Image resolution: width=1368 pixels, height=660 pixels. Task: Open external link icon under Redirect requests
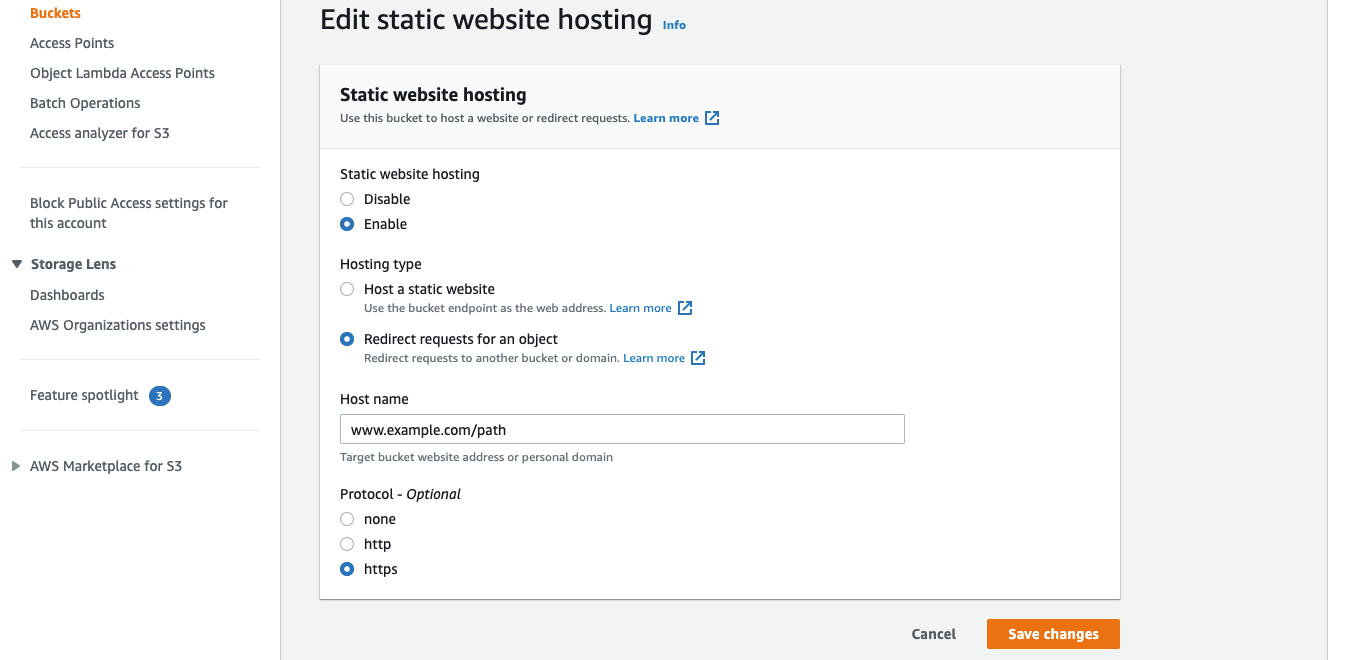pyautogui.click(x=698, y=358)
